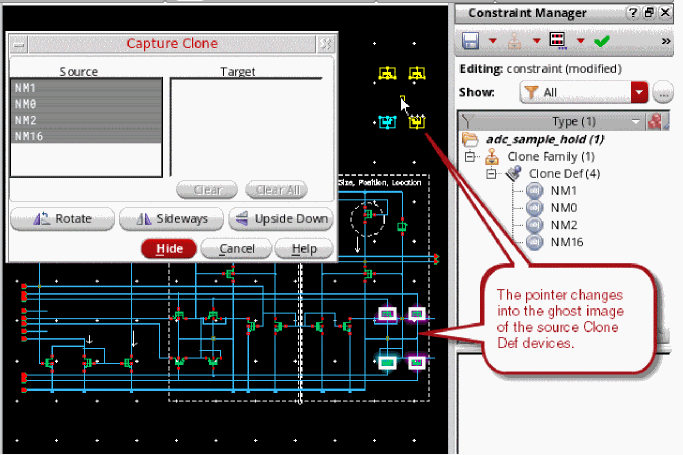
Task: Click the ellipsis button beside Show filter
Action: tap(662, 93)
